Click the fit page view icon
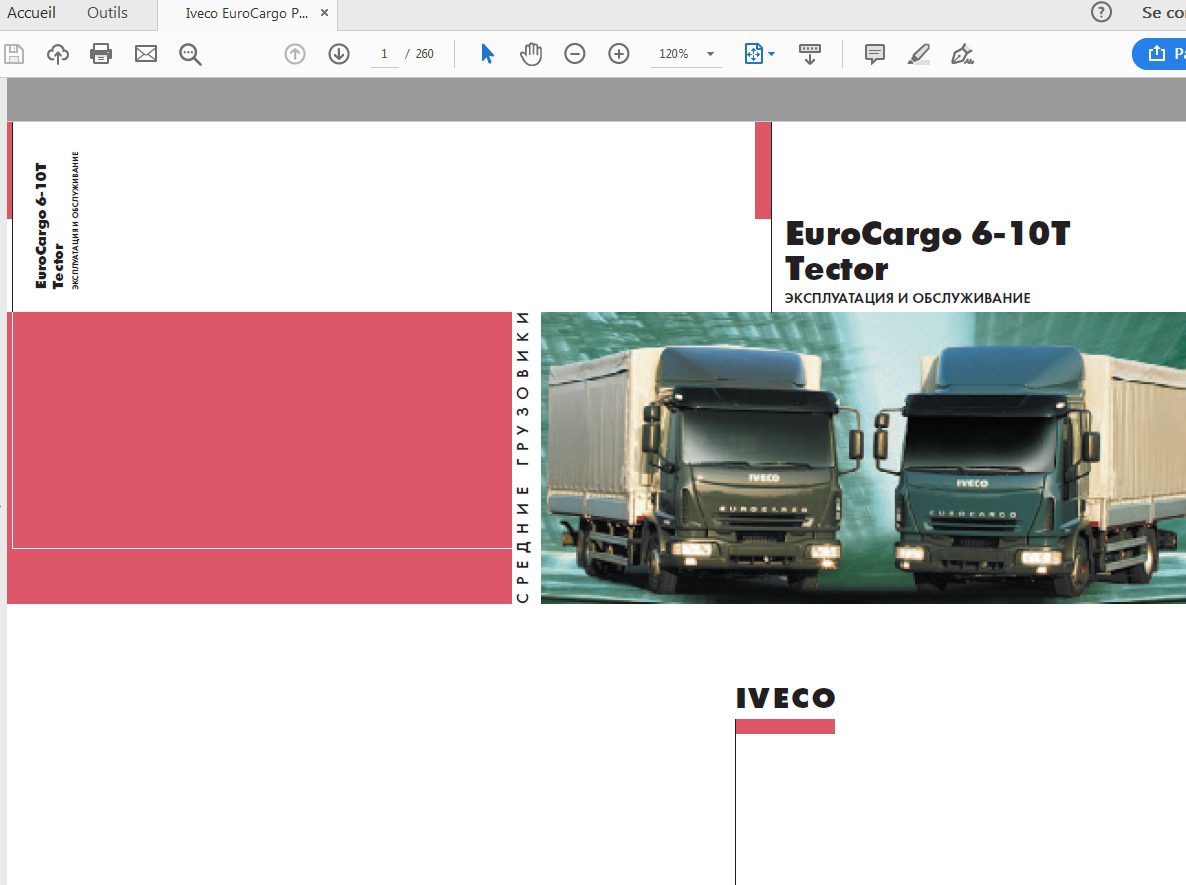Viewport: 1186px width, 885px height. pyautogui.click(x=753, y=54)
